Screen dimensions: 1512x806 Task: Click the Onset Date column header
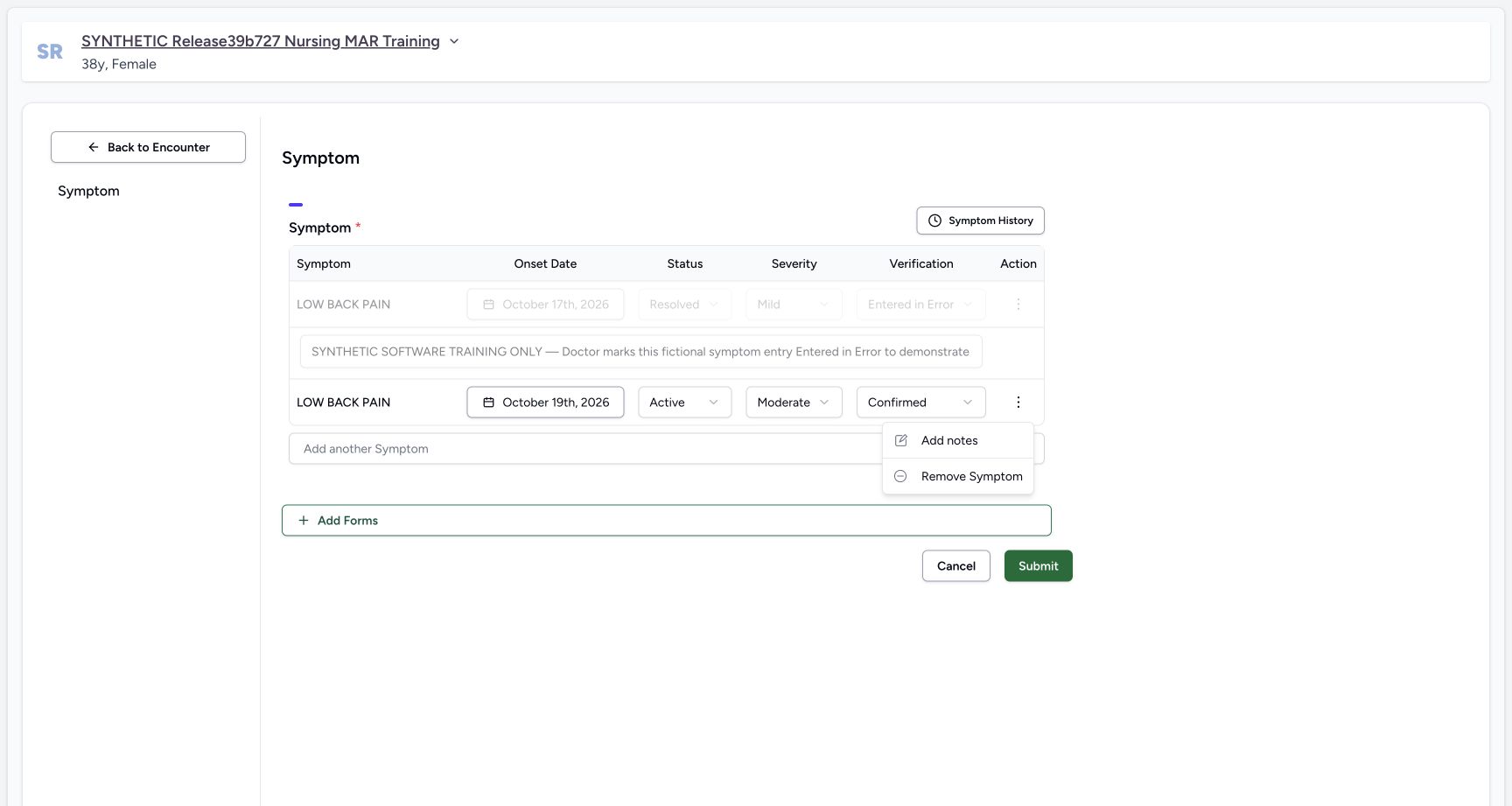[x=545, y=264]
